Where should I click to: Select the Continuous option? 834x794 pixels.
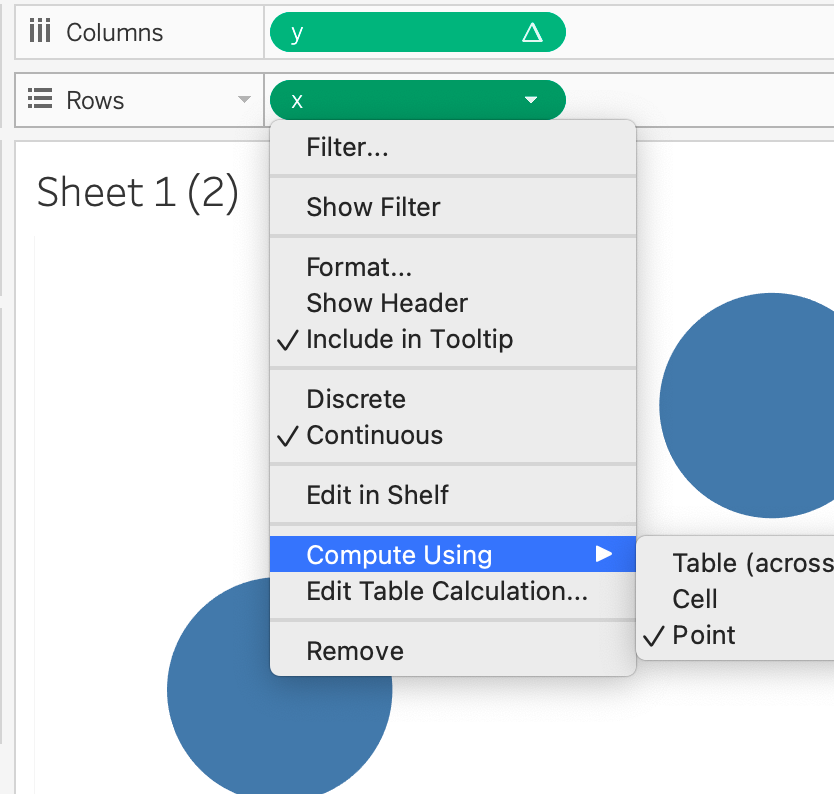pyautogui.click(x=374, y=435)
